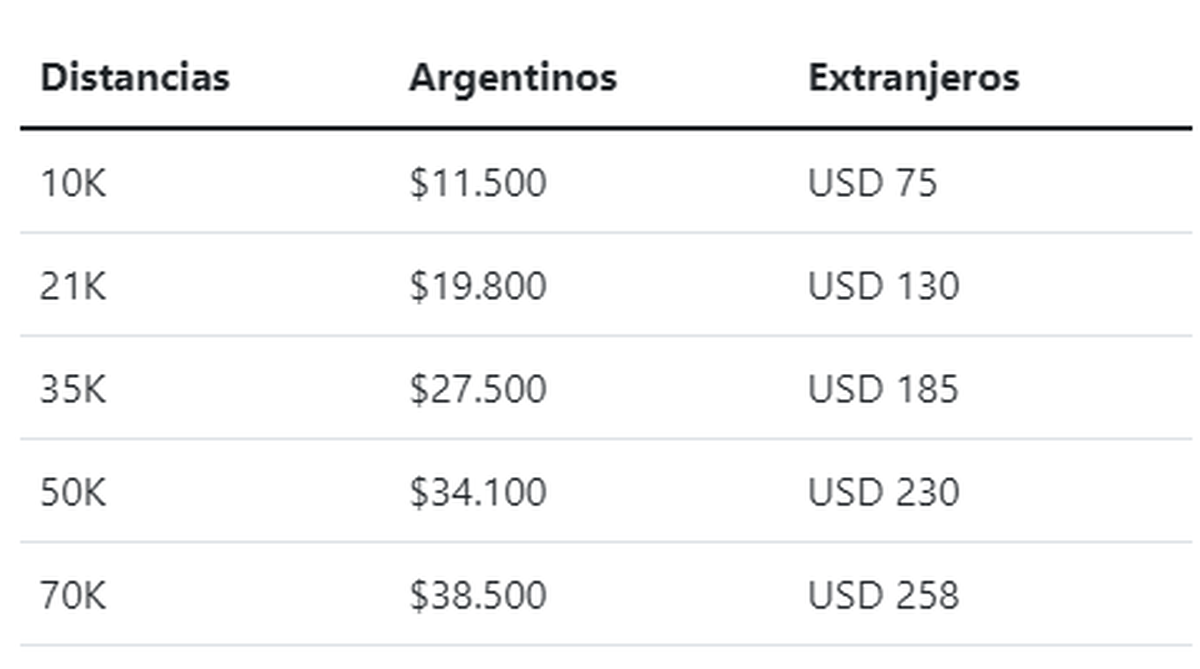This screenshot has width=1200, height=669.
Task: Select the 21K distance cell
Action: tap(73, 286)
